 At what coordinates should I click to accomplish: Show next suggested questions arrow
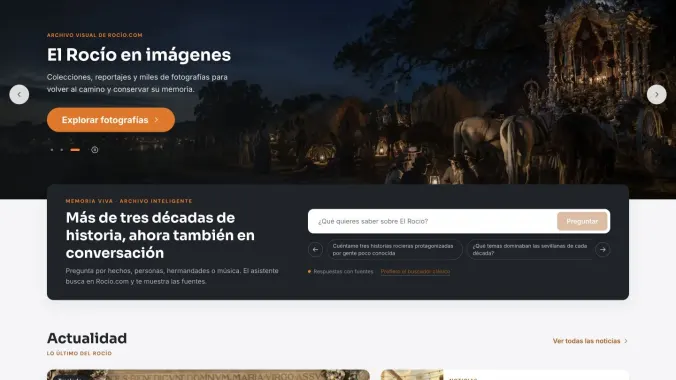click(x=603, y=249)
